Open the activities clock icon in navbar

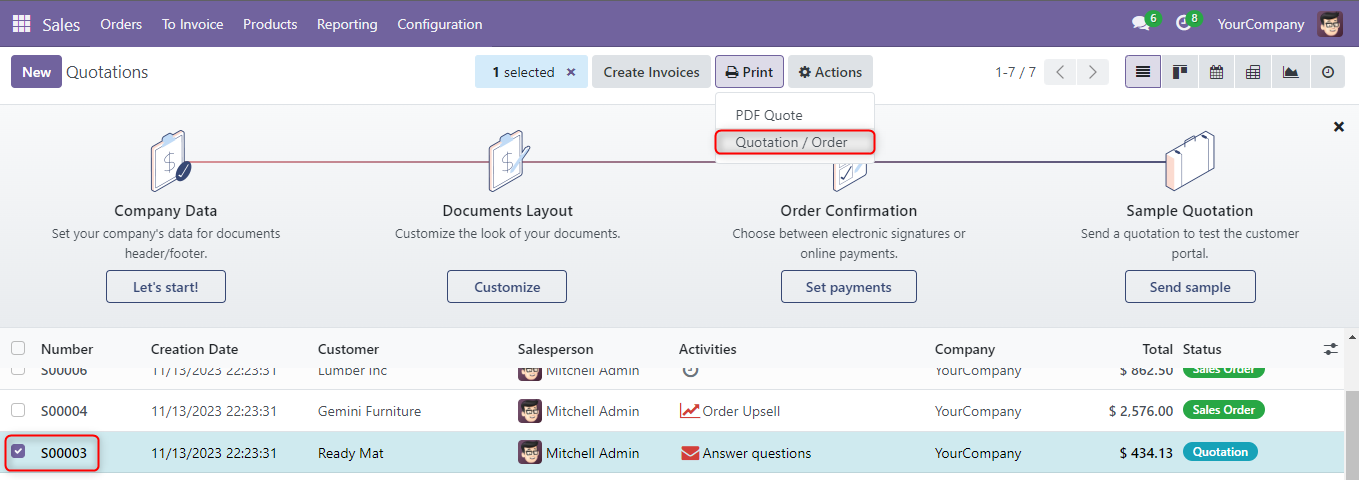tap(1183, 24)
